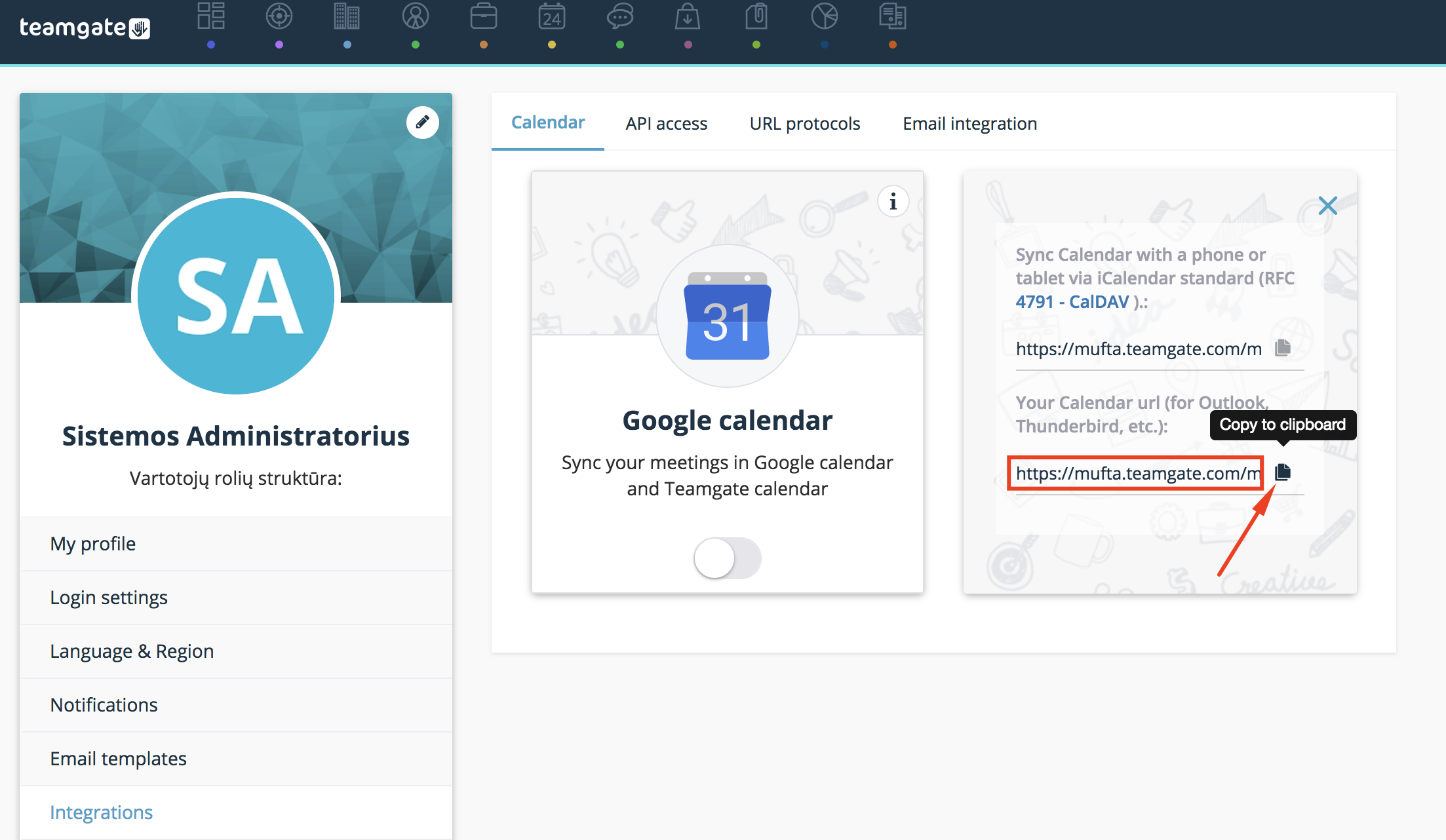Open Notifications in sidebar
This screenshot has width=1446, height=840.
(x=236, y=705)
